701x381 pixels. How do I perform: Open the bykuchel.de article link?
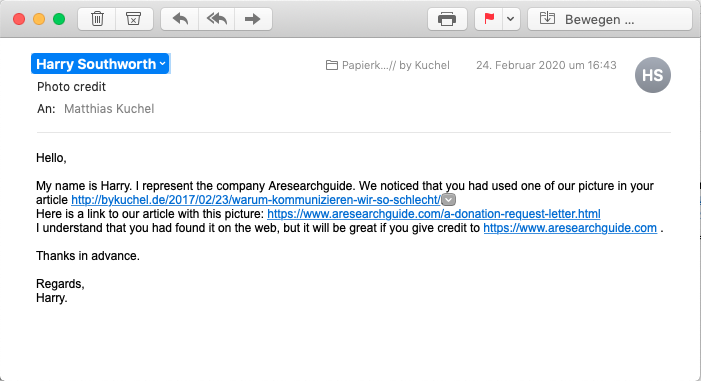click(x=256, y=199)
